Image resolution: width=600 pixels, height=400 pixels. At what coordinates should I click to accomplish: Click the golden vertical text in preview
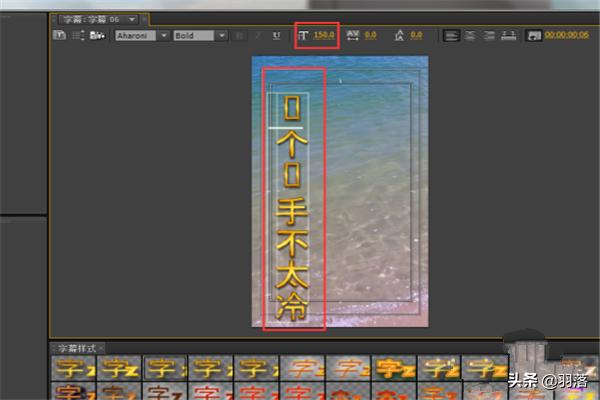(292, 208)
